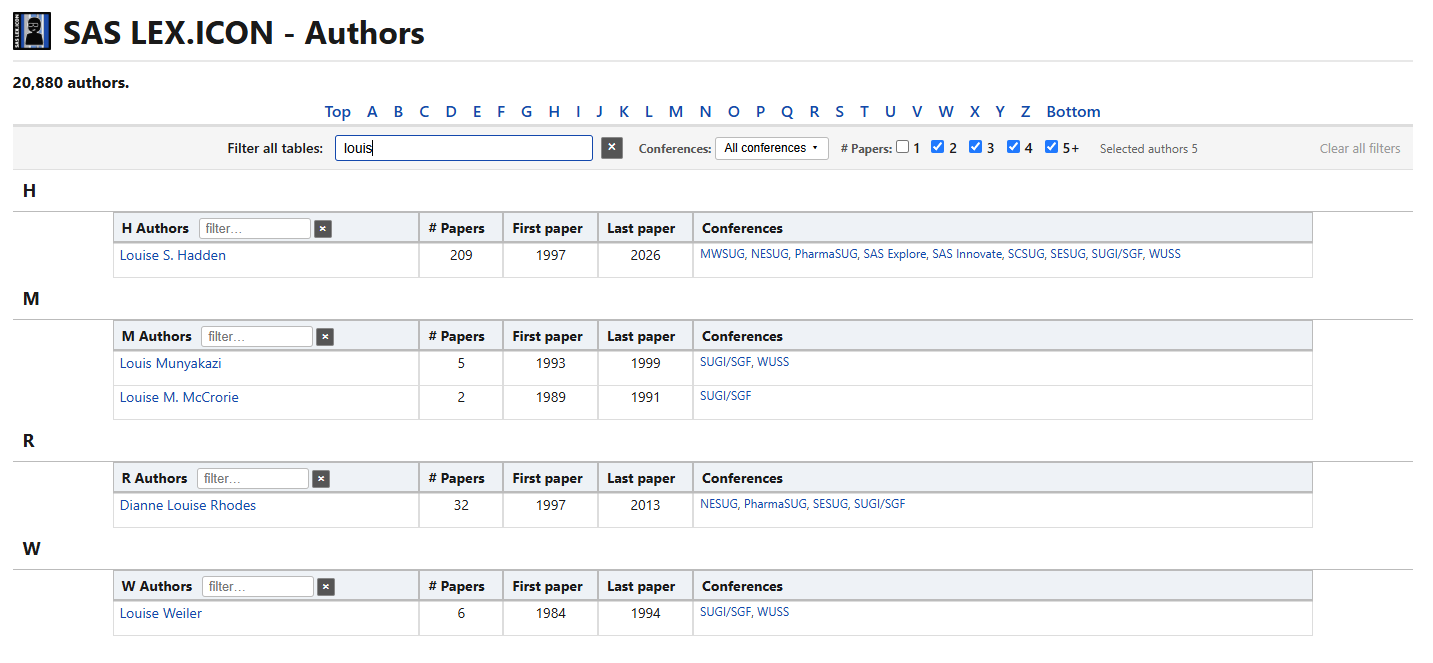Image resolution: width=1433 pixels, height=663 pixels.
Task: Open SAS Innovate link for Hadden
Action: click(967, 254)
